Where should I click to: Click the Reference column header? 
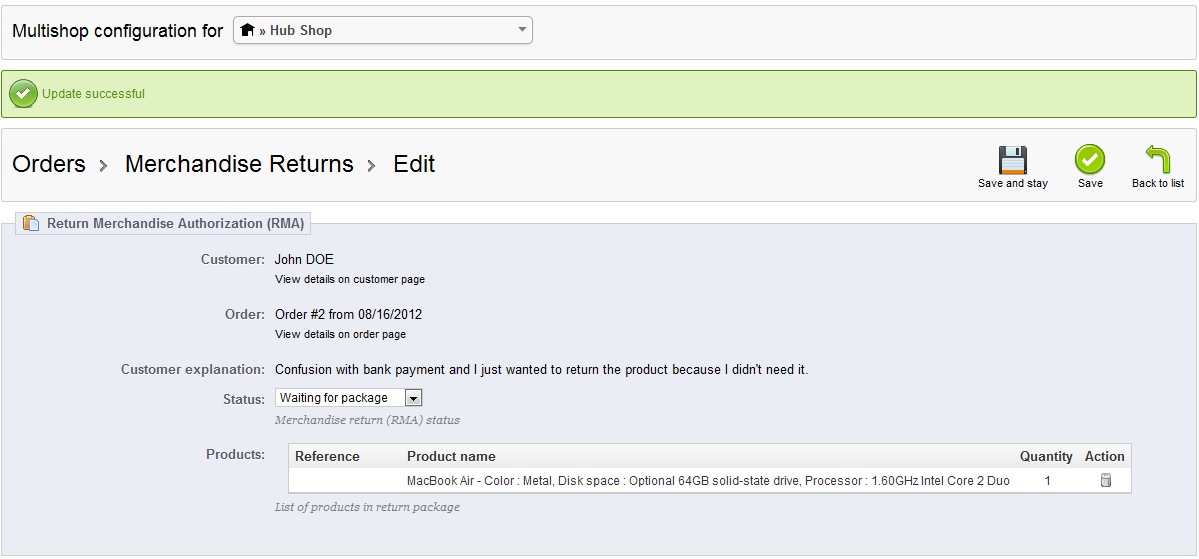pos(327,456)
